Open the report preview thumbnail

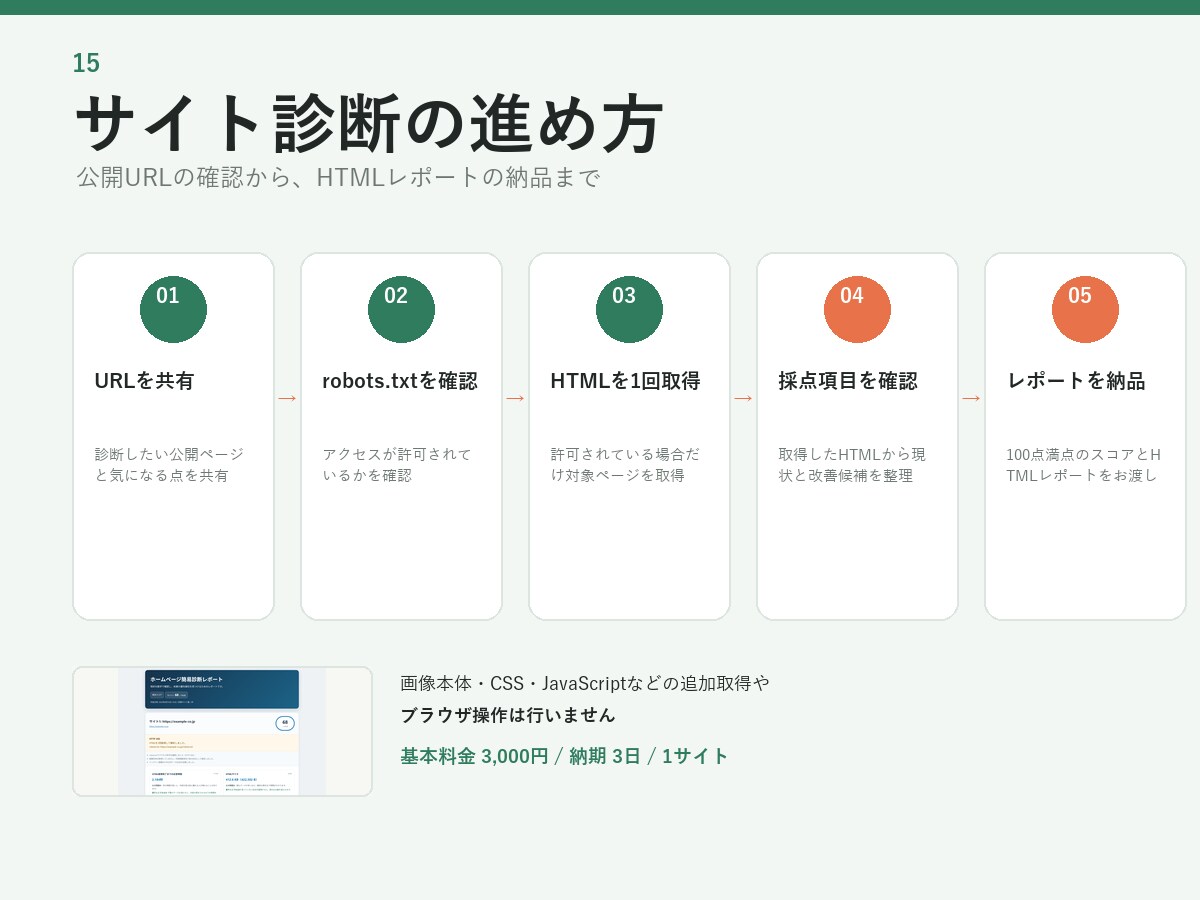coord(222,731)
